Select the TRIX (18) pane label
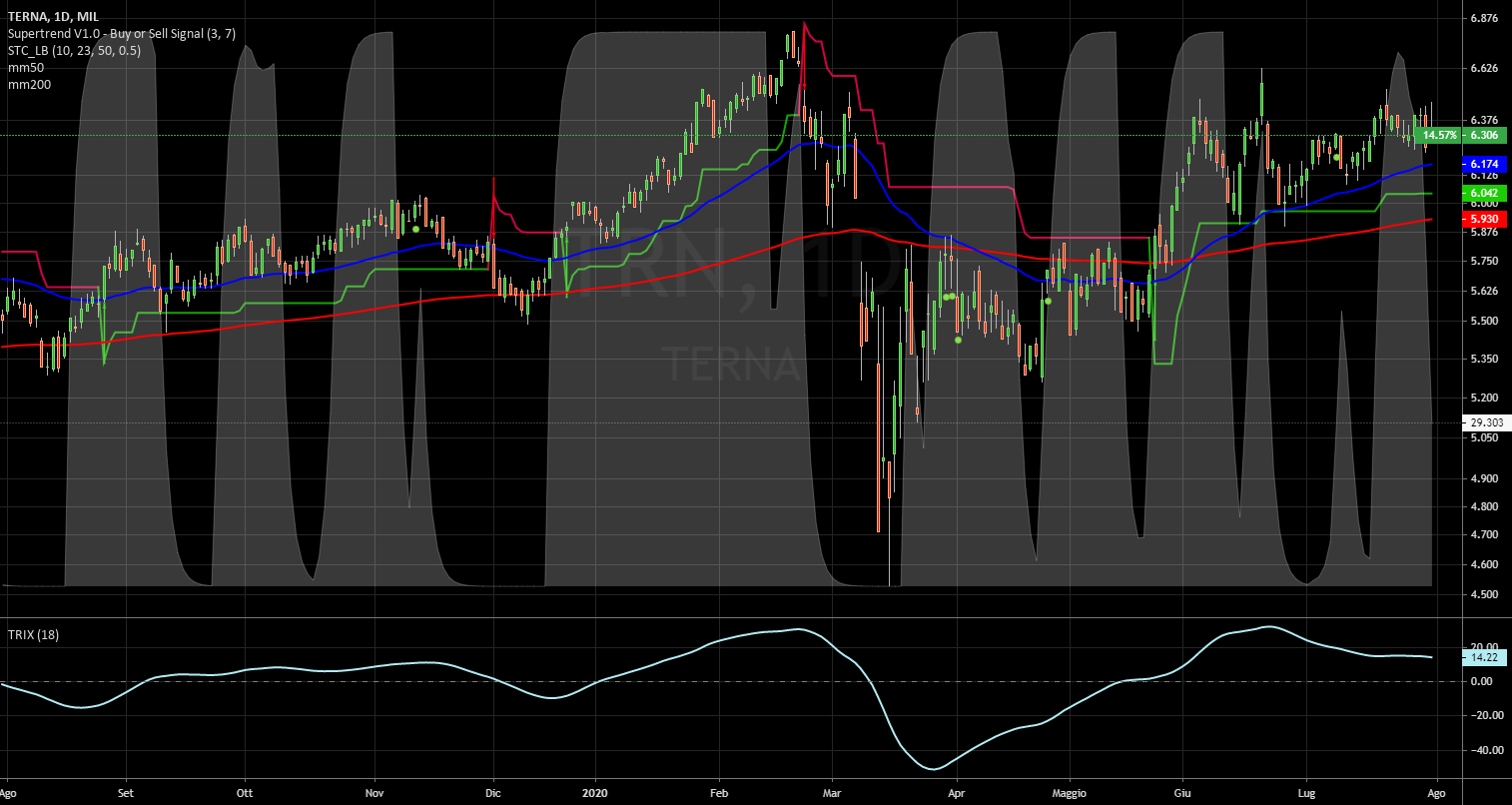This screenshot has height=805, width=1512. click(x=33, y=634)
